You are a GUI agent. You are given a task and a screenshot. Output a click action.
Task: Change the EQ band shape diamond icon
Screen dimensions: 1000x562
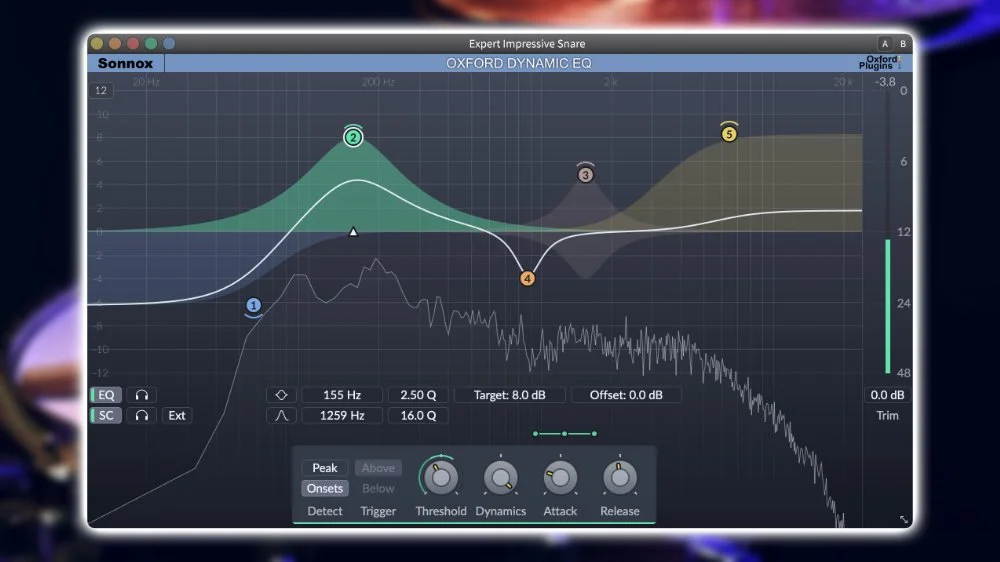tap(281, 395)
